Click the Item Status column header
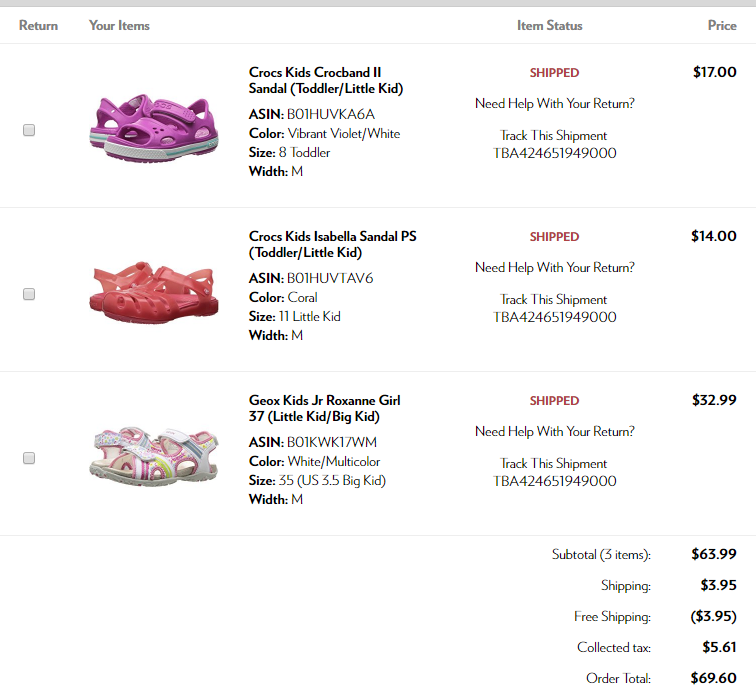 click(x=549, y=26)
